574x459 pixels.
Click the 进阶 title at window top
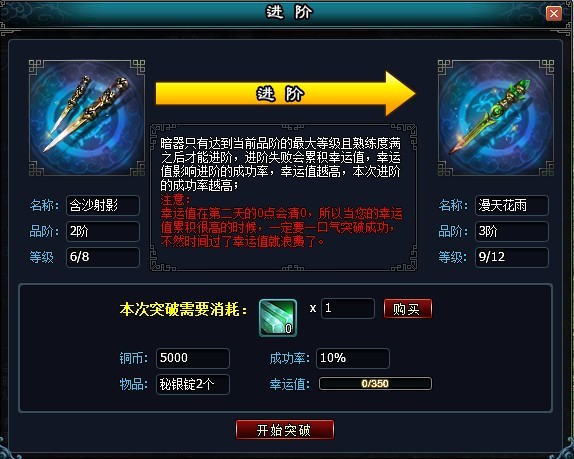(289, 12)
